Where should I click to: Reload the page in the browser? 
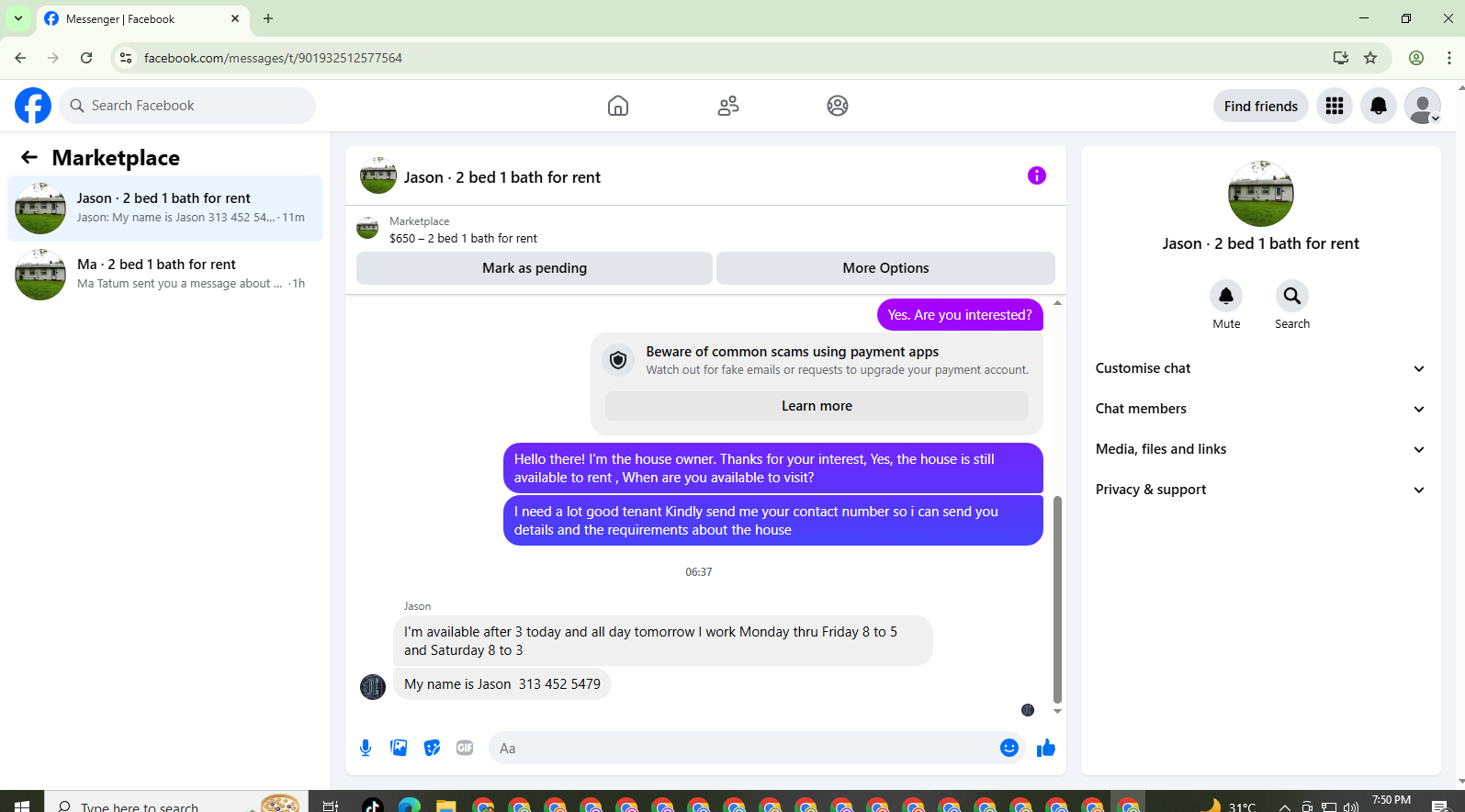click(x=86, y=58)
